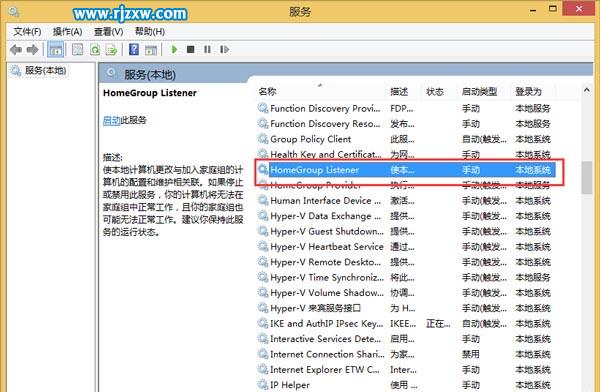The image size is (600, 392).
Task: Click the Properties toolbar icon
Action: tap(78, 49)
